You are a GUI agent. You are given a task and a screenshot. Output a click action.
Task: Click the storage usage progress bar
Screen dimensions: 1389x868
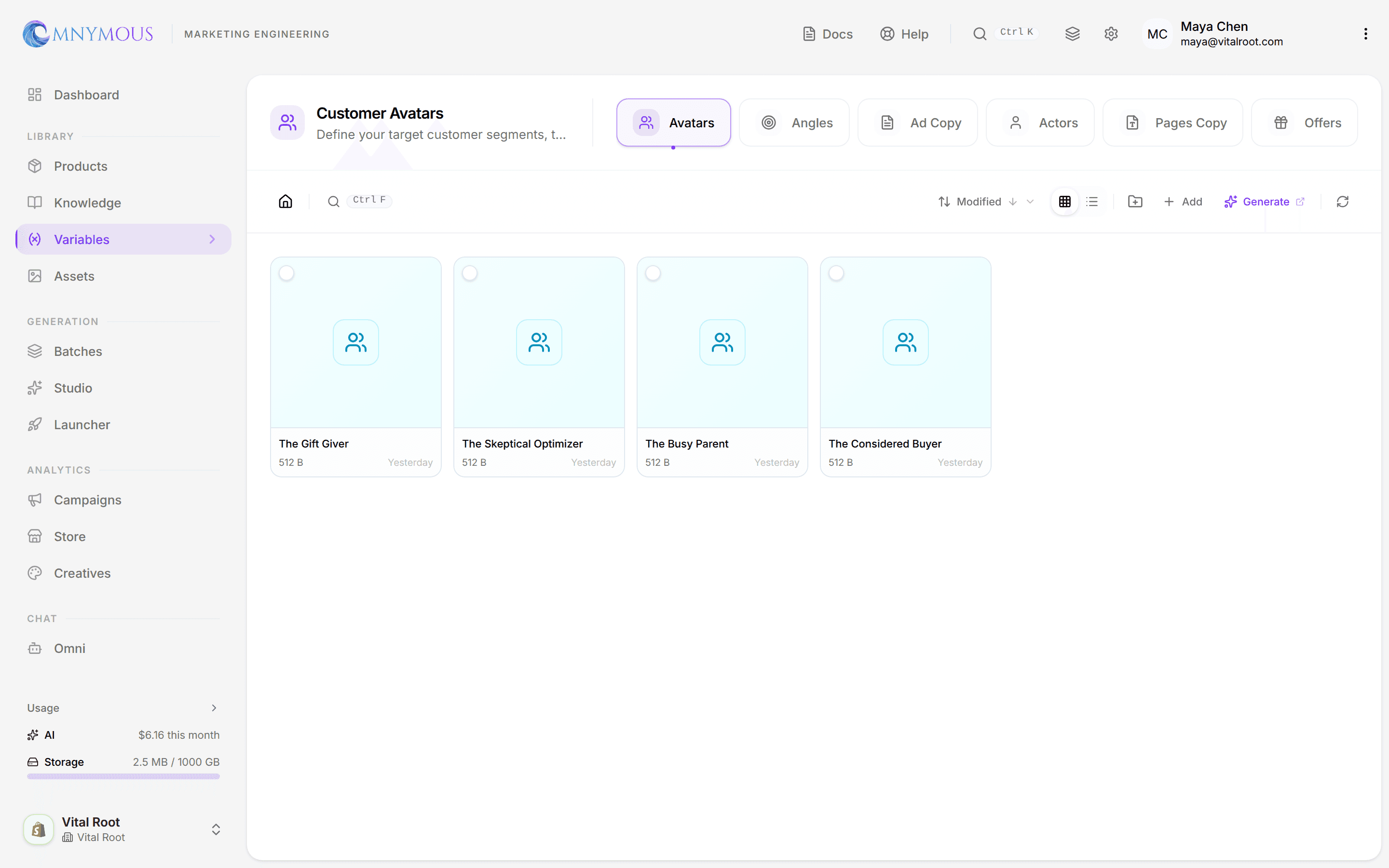click(x=123, y=776)
